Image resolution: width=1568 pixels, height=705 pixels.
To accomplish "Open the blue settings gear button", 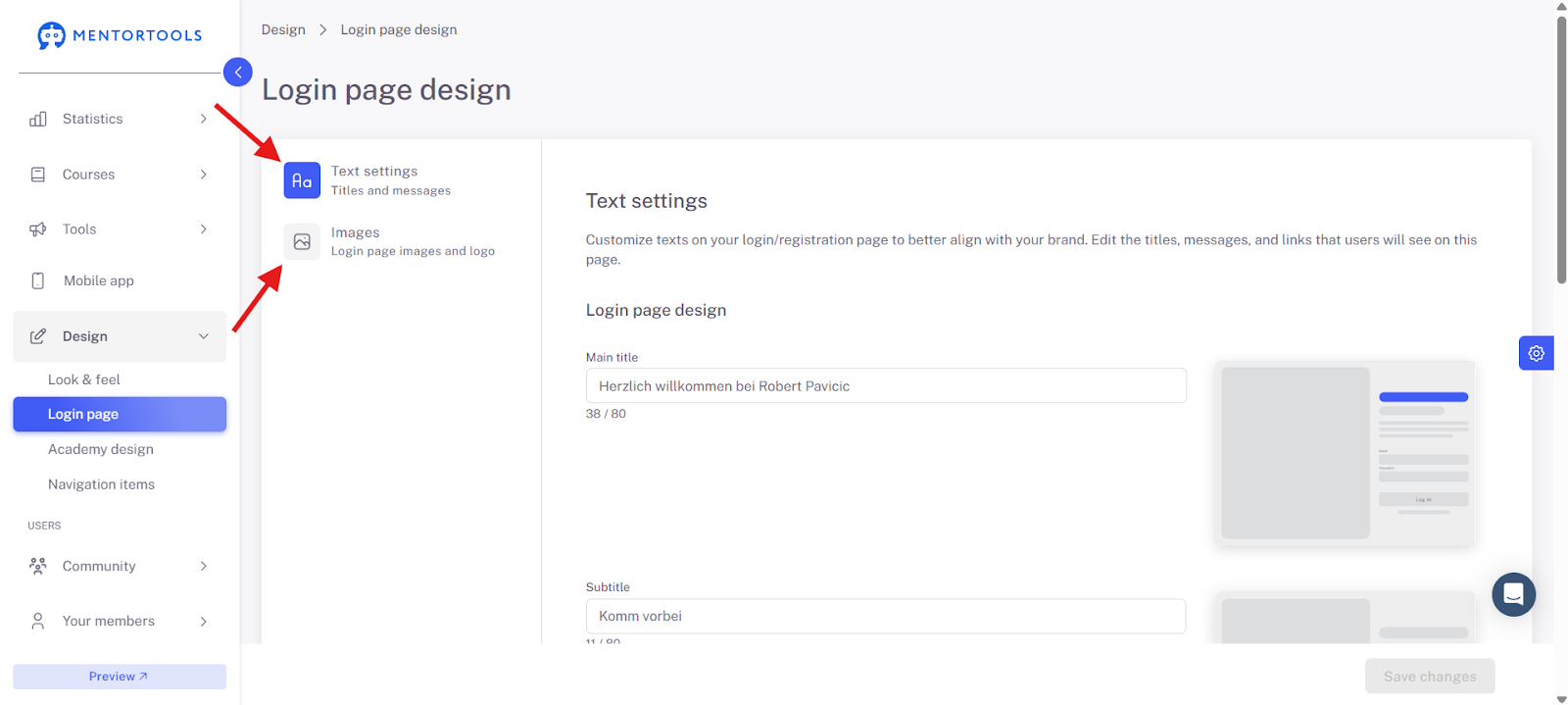I will (x=1536, y=353).
